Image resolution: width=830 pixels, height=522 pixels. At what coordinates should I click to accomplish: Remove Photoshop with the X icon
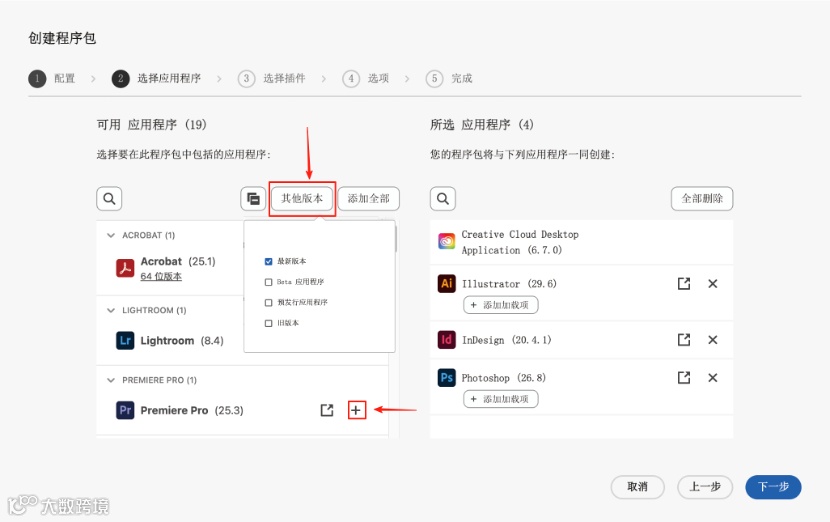coord(712,377)
